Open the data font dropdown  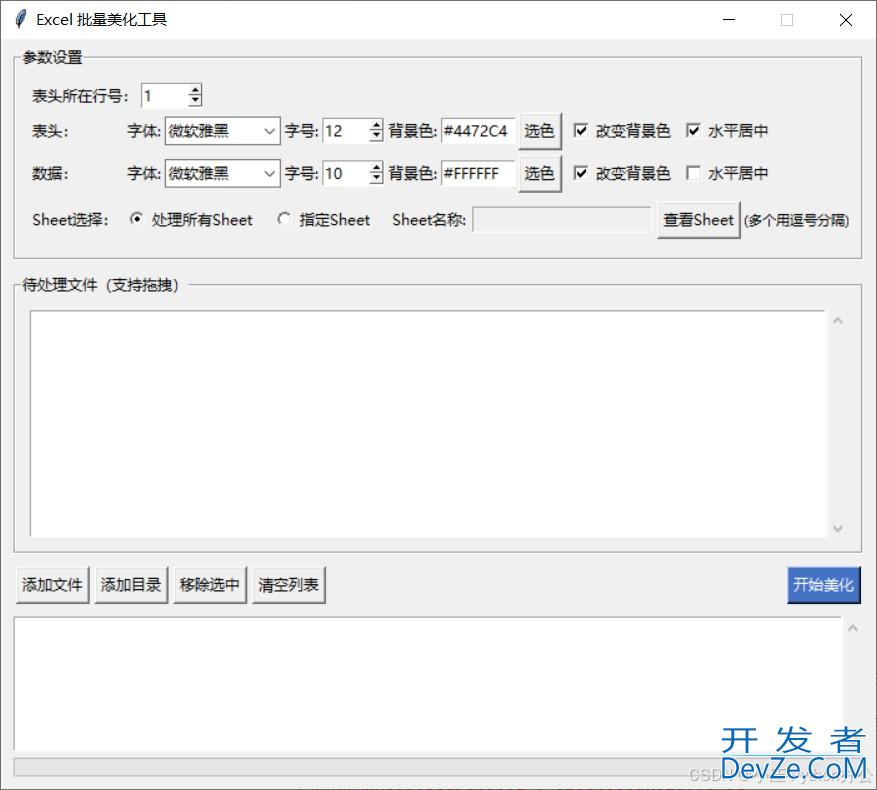tap(269, 173)
